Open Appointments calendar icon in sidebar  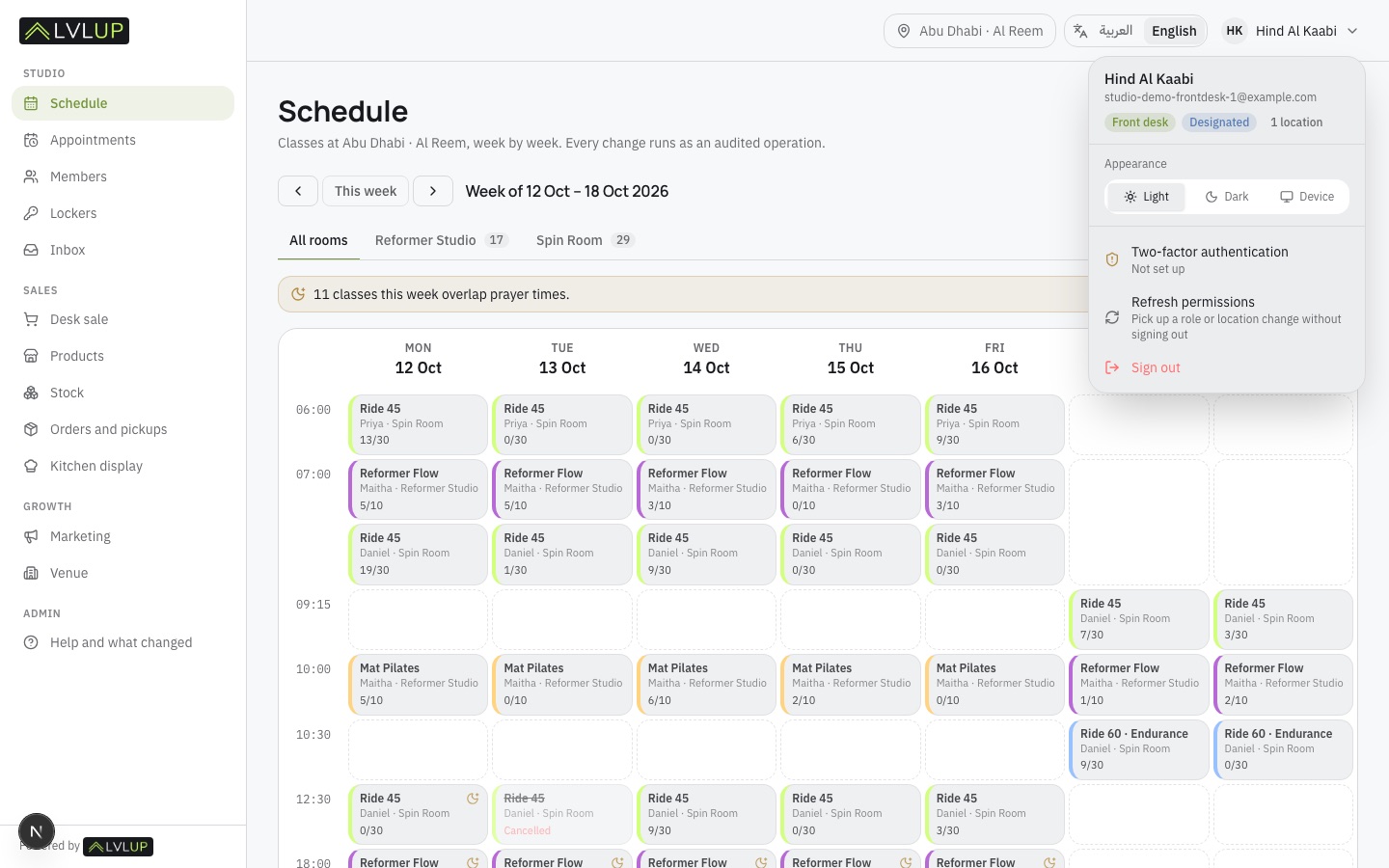point(31,140)
